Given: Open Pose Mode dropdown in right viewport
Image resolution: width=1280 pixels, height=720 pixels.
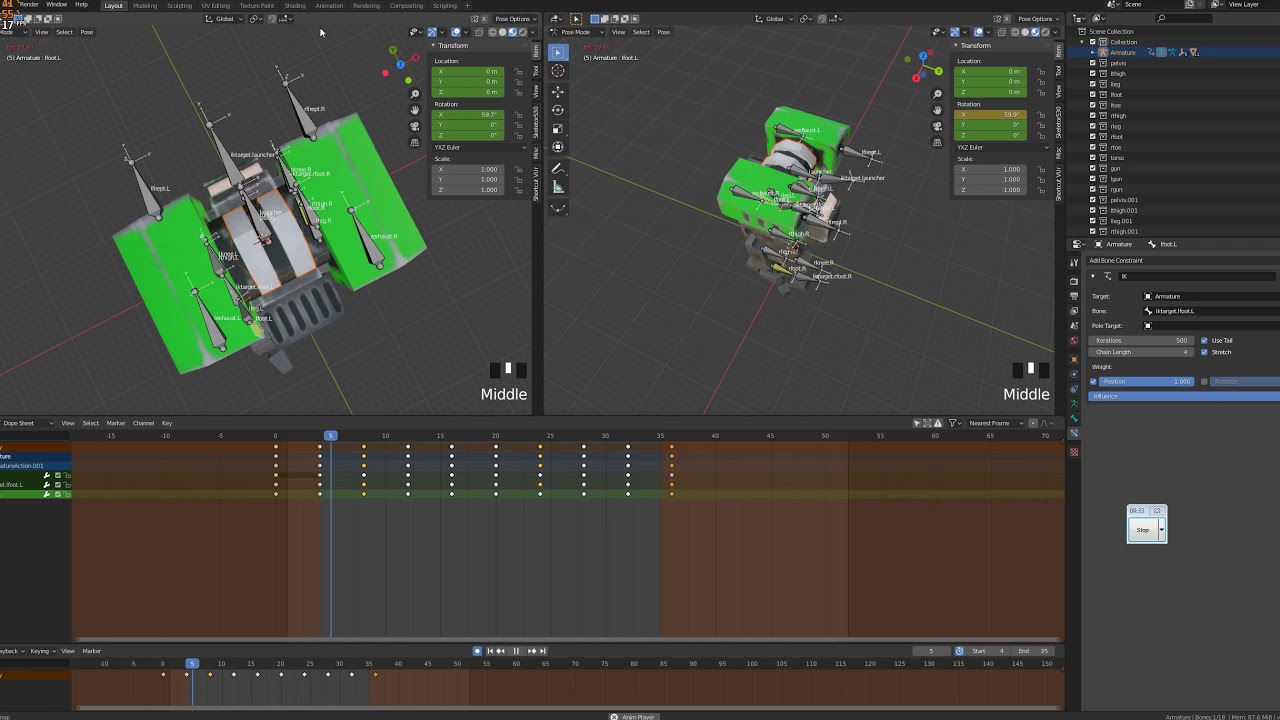Looking at the screenshot, I should (579, 32).
